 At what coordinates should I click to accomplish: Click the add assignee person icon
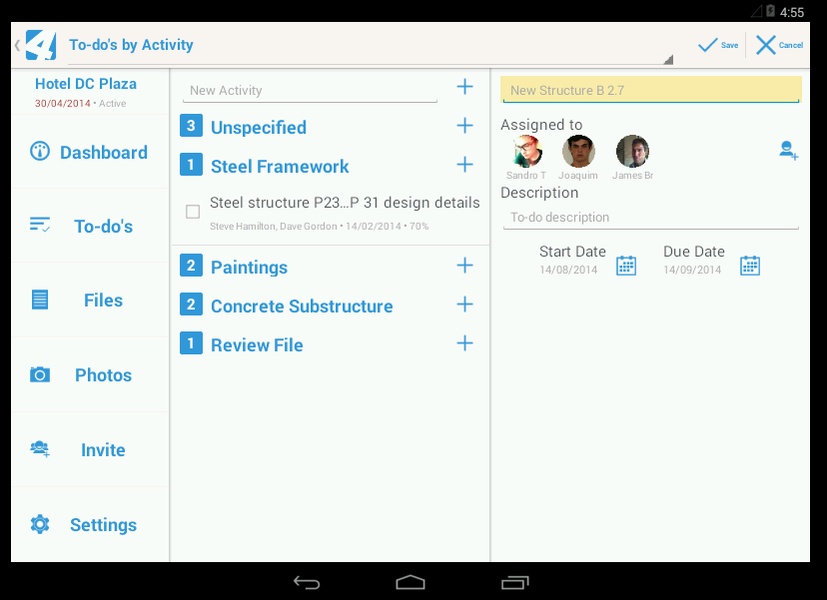coord(788,150)
